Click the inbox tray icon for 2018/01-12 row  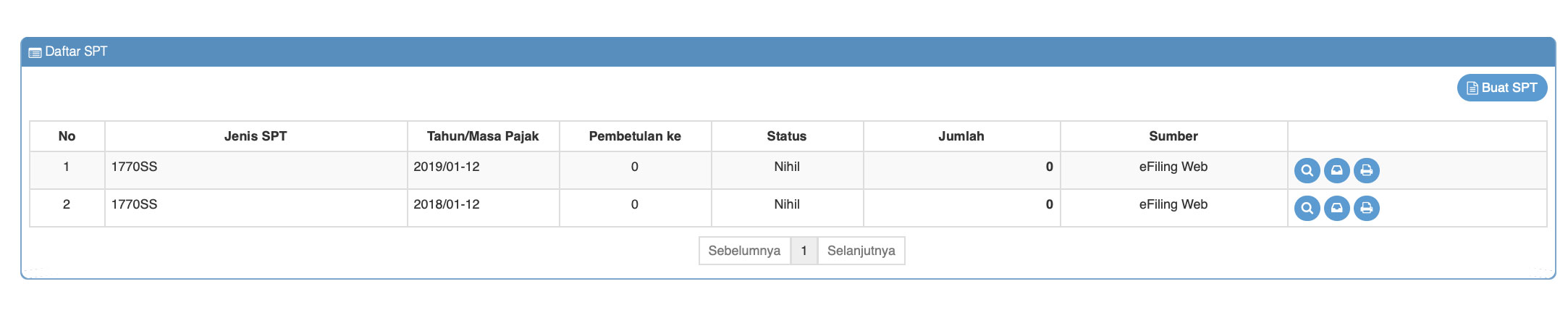click(1336, 208)
